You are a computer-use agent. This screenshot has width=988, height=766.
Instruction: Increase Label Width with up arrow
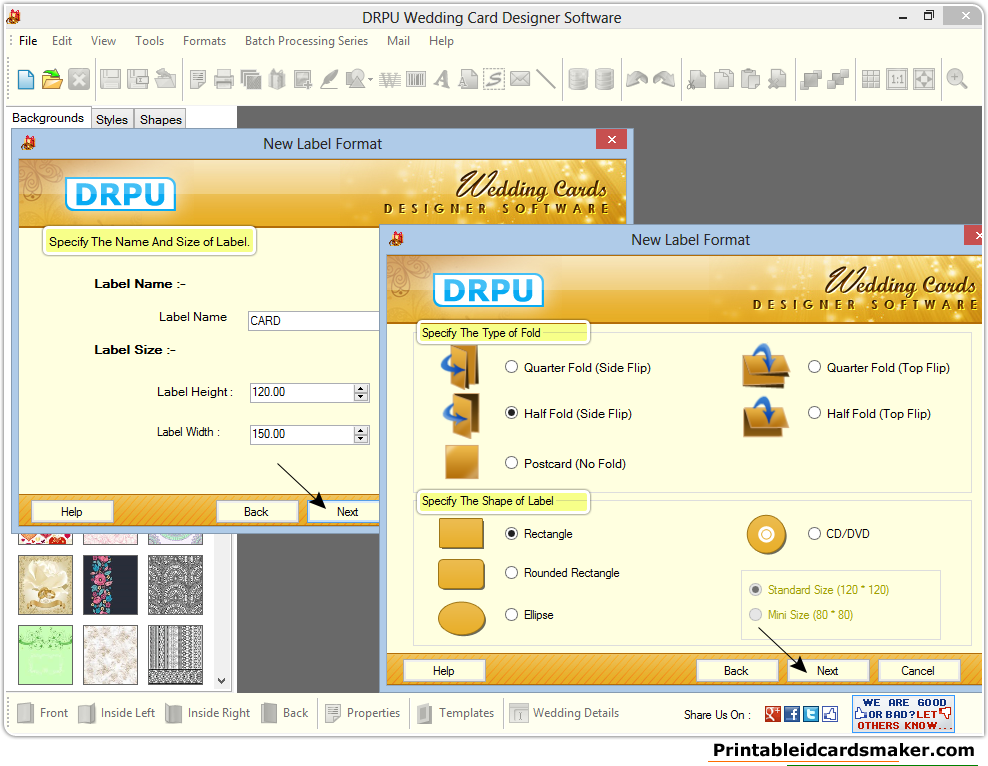(x=361, y=430)
